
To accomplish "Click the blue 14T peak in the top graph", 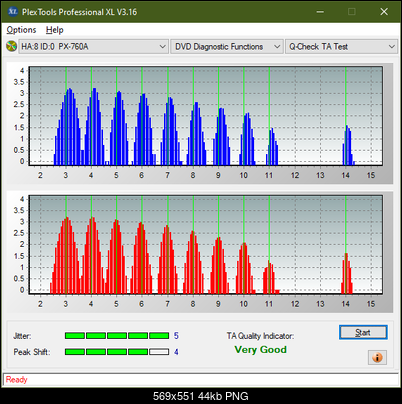I will click(x=348, y=145).
